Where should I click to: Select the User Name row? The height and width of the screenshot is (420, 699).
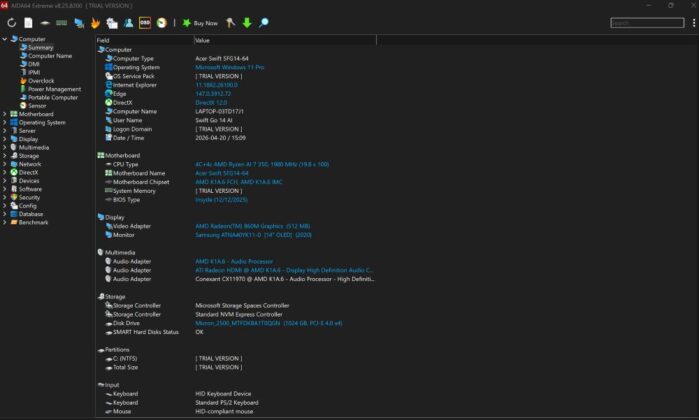236,120
